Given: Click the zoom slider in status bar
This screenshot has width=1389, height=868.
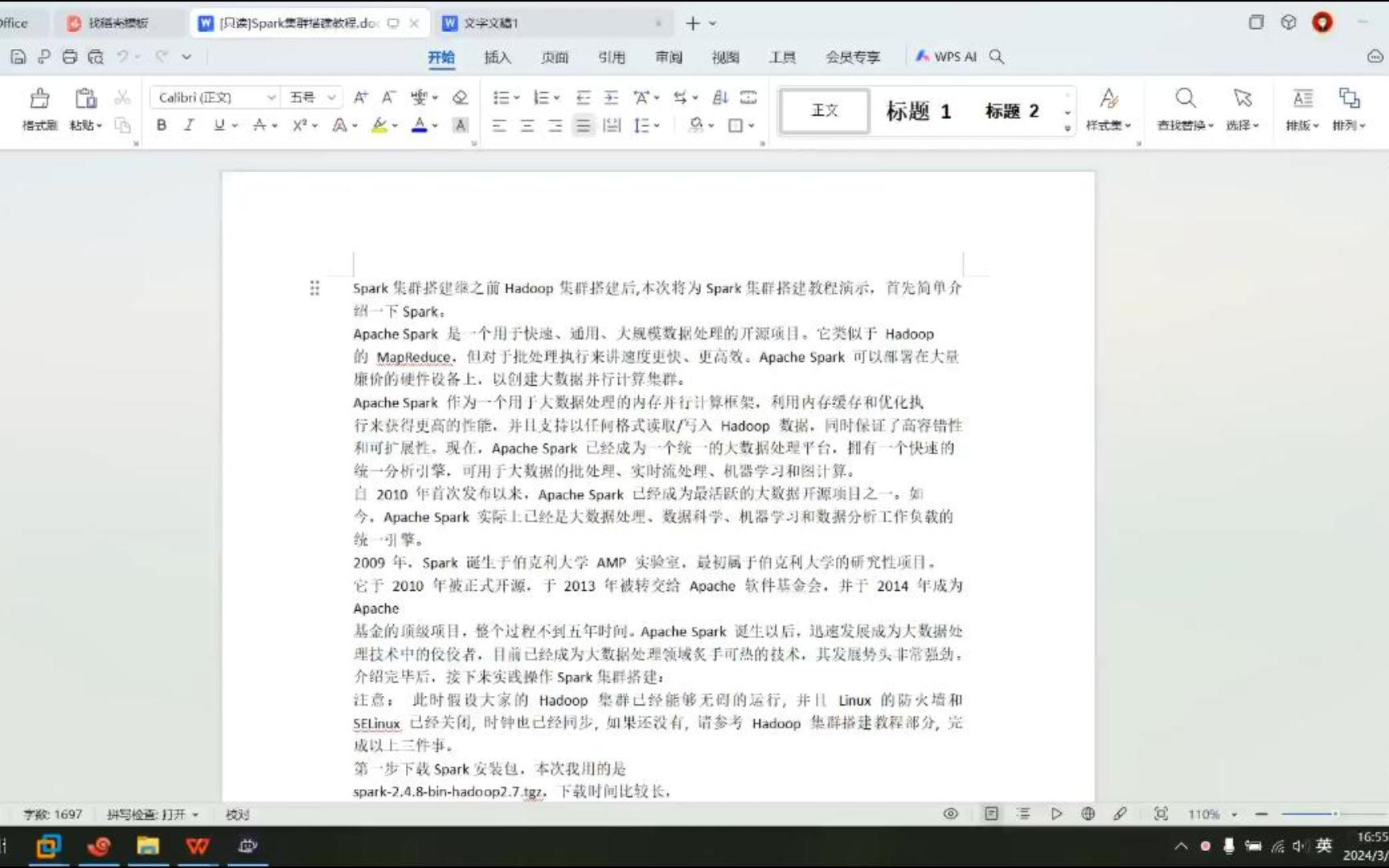Looking at the screenshot, I should 1334,814.
